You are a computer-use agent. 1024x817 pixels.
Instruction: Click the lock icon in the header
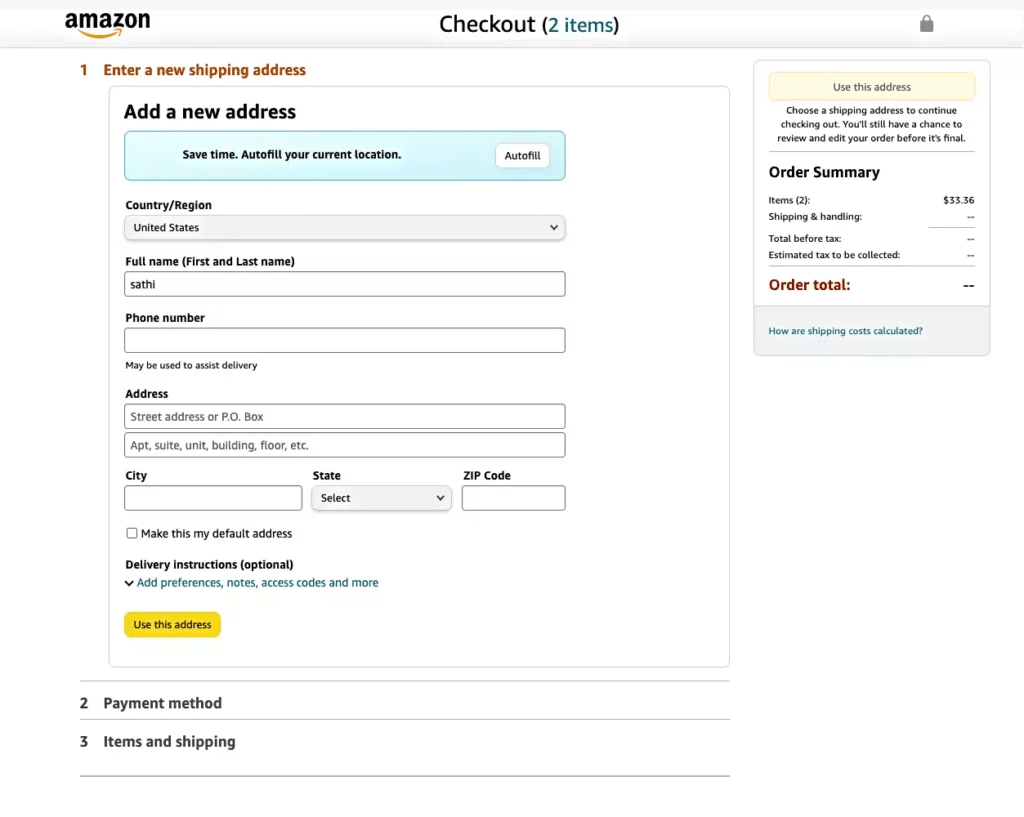point(926,23)
